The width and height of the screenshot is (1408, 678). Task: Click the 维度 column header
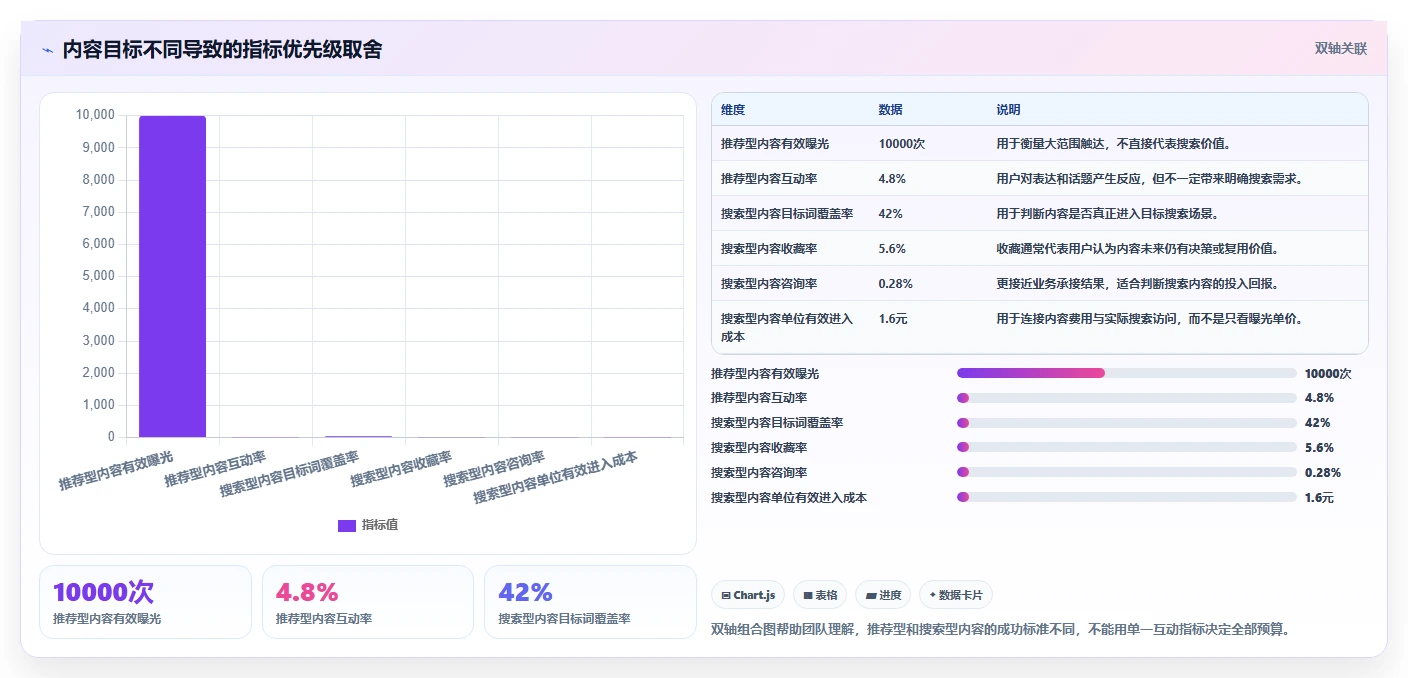[x=733, y=110]
